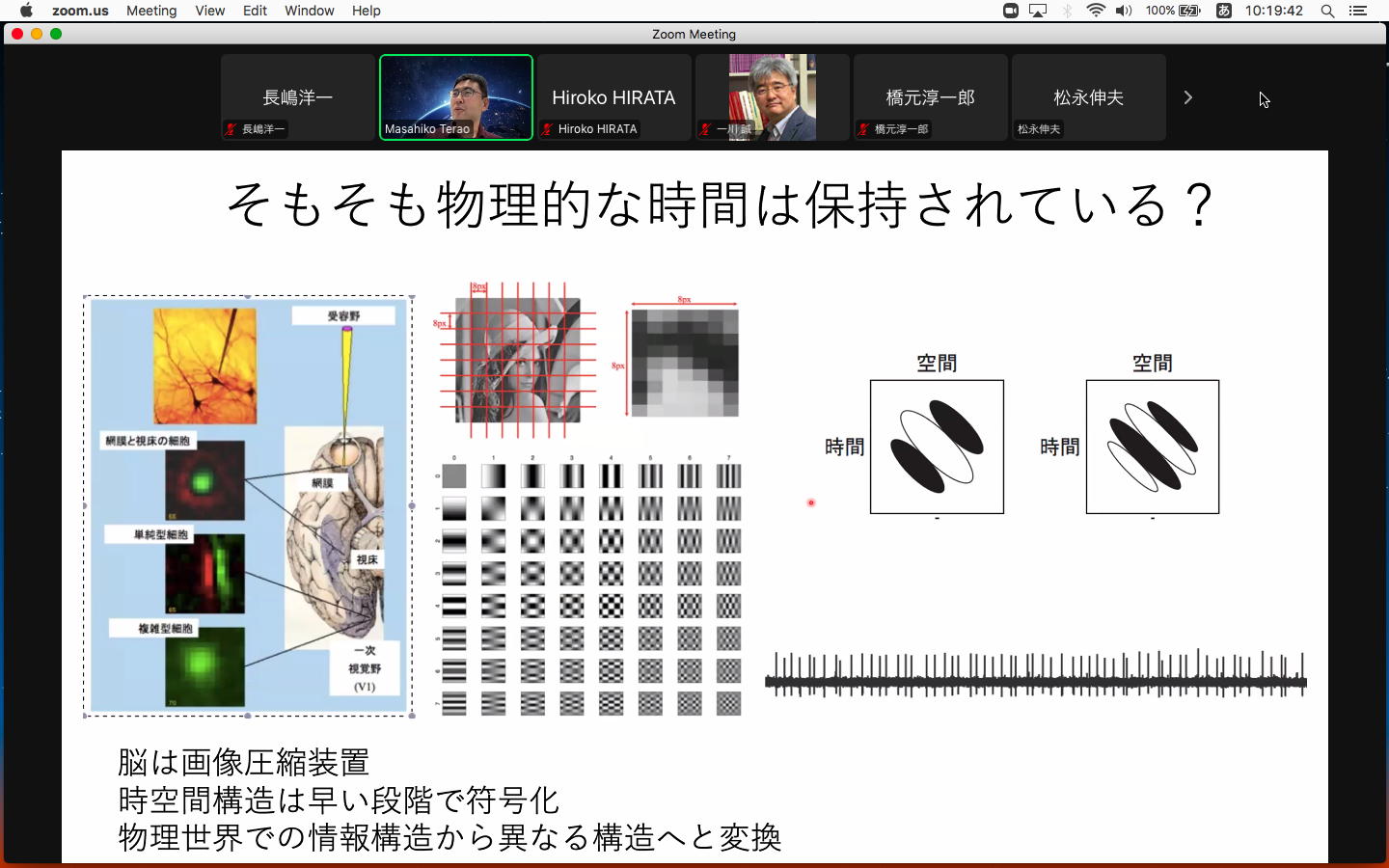Click the menu bar clock showing 10:19:42

click(1273, 11)
